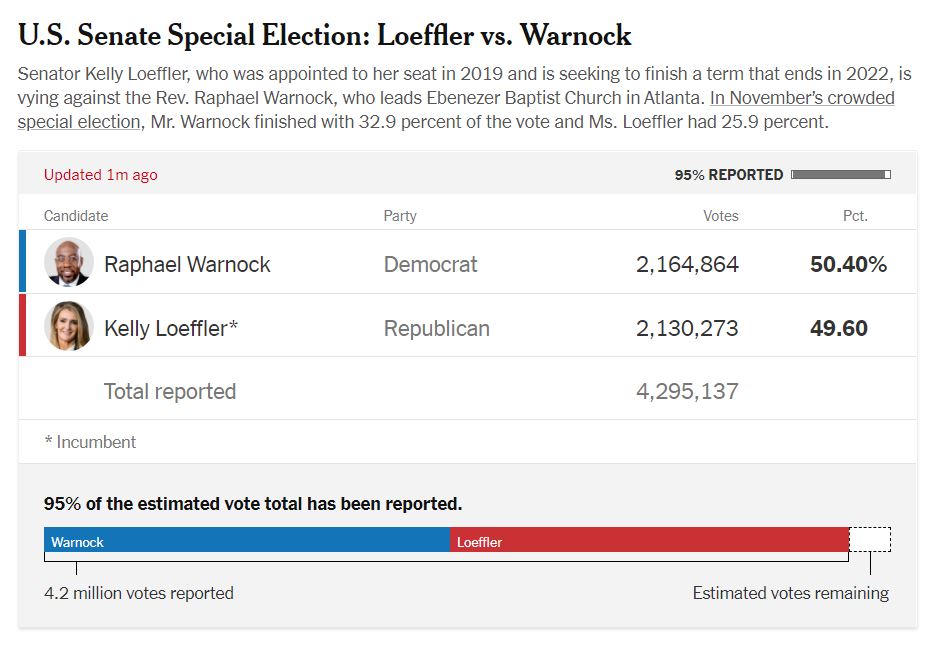Click the Party column header
Viewport: 944px width, 649px height.
pos(400,216)
